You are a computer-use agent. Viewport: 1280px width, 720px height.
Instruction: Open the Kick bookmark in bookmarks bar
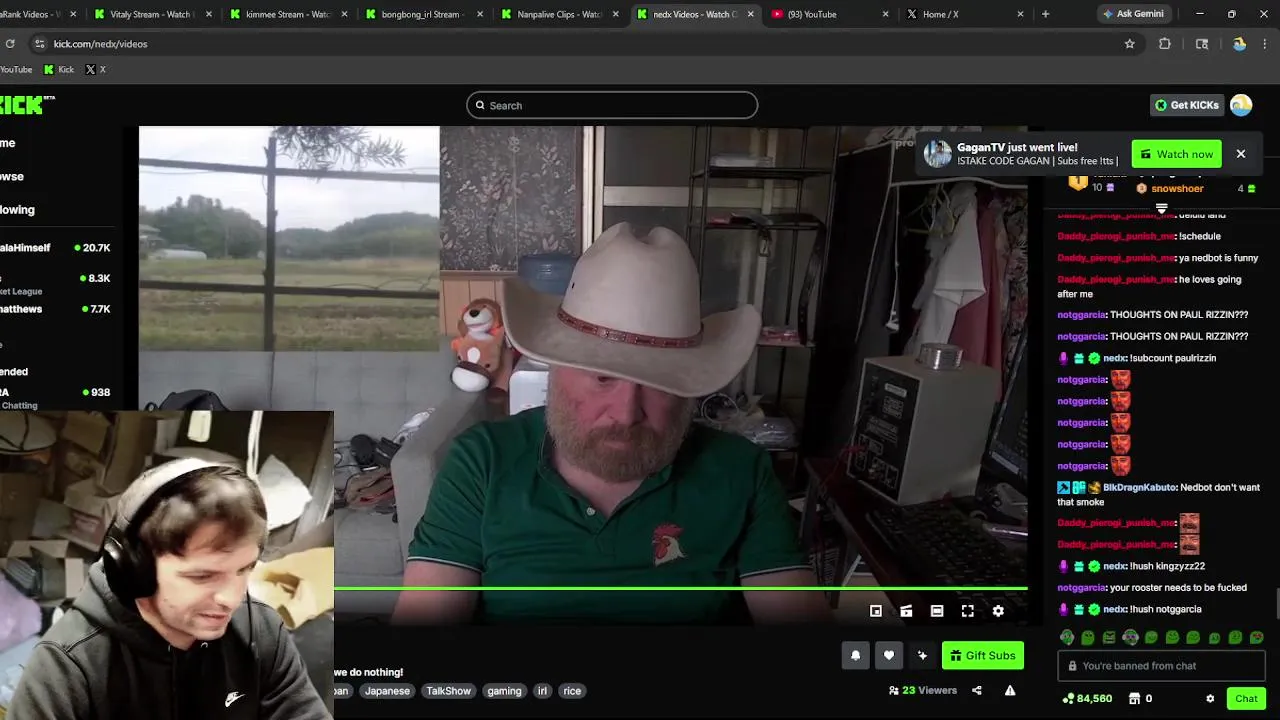pyautogui.click(x=59, y=69)
